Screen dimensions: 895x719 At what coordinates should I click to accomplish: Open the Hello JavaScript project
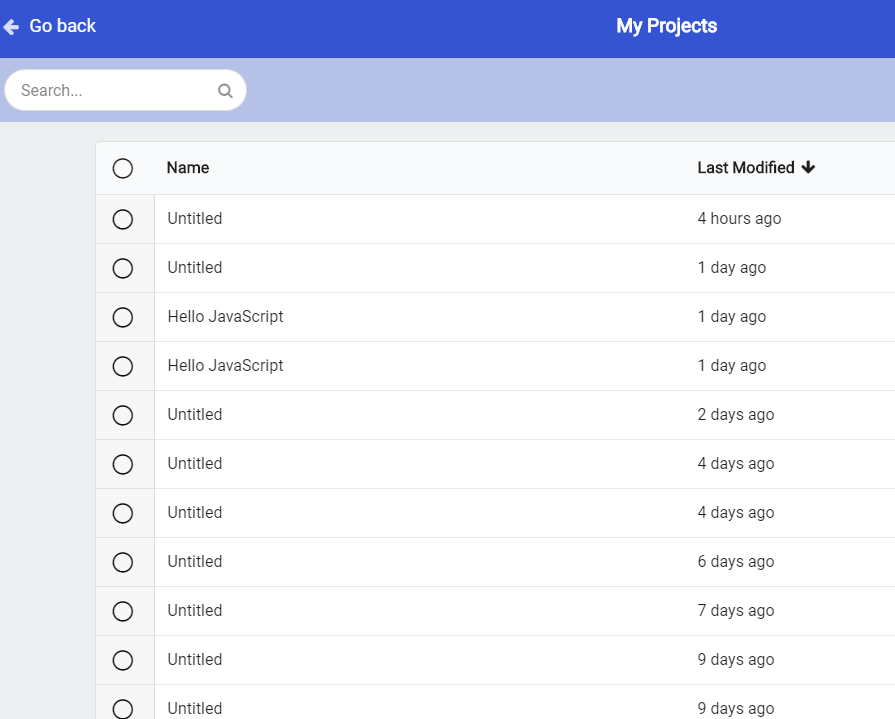[225, 316]
